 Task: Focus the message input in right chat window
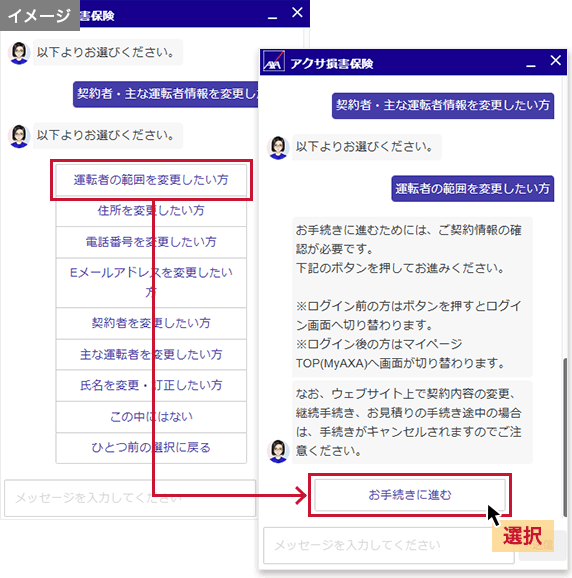pyautogui.click(x=389, y=545)
